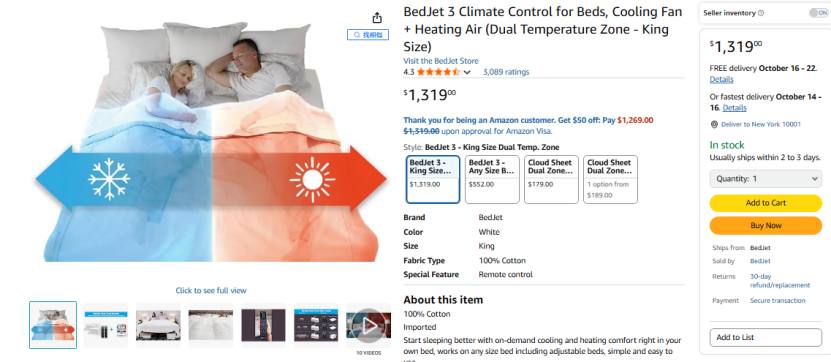Click the Buy Now button
The image size is (831, 362).
(x=765, y=225)
